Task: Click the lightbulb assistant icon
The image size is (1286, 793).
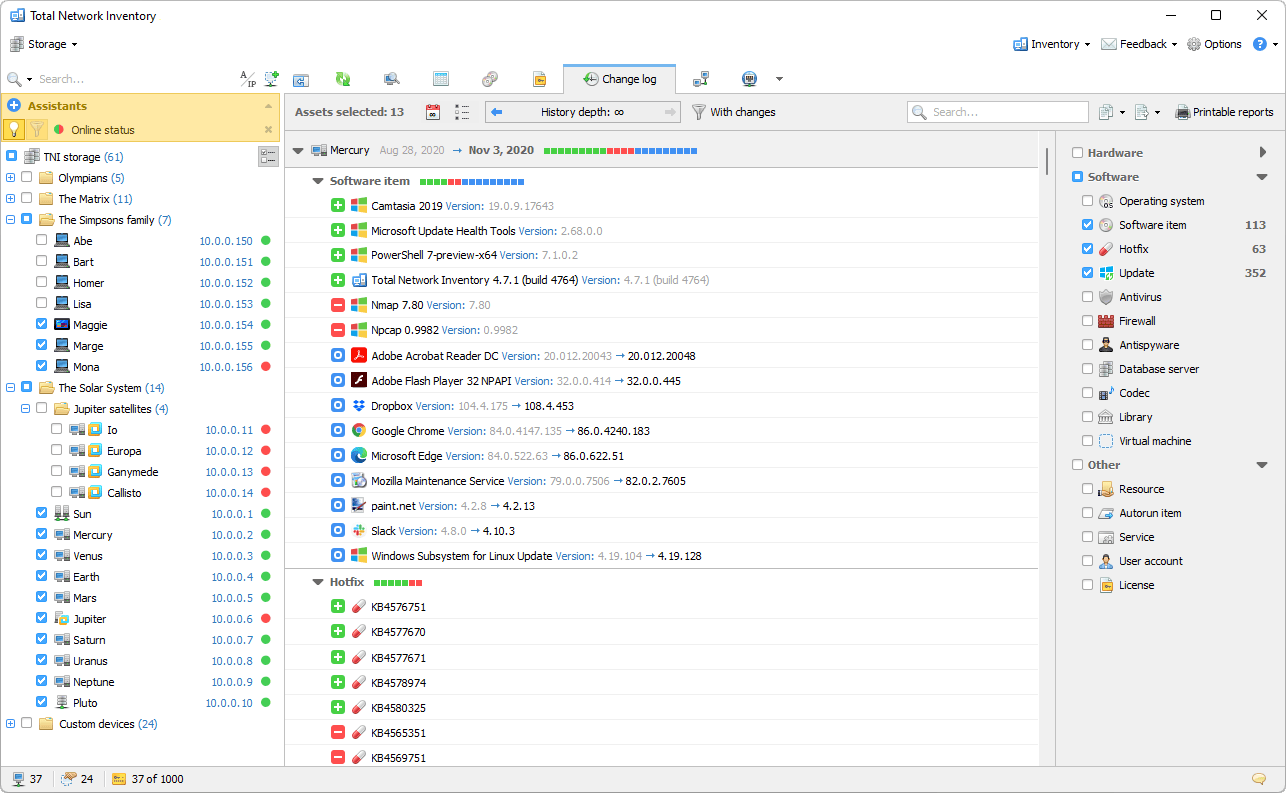Action: (14, 129)
